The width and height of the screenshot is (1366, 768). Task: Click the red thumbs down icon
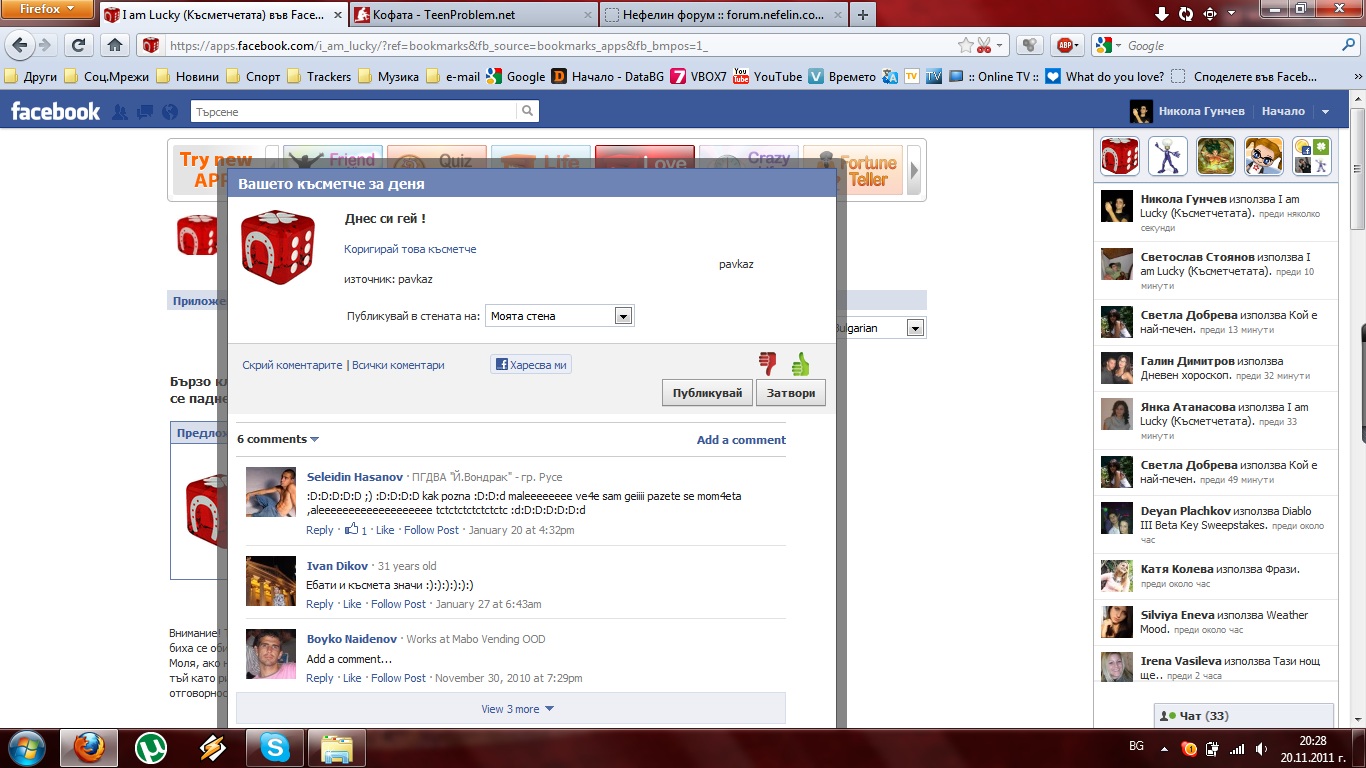coord(768,363)
